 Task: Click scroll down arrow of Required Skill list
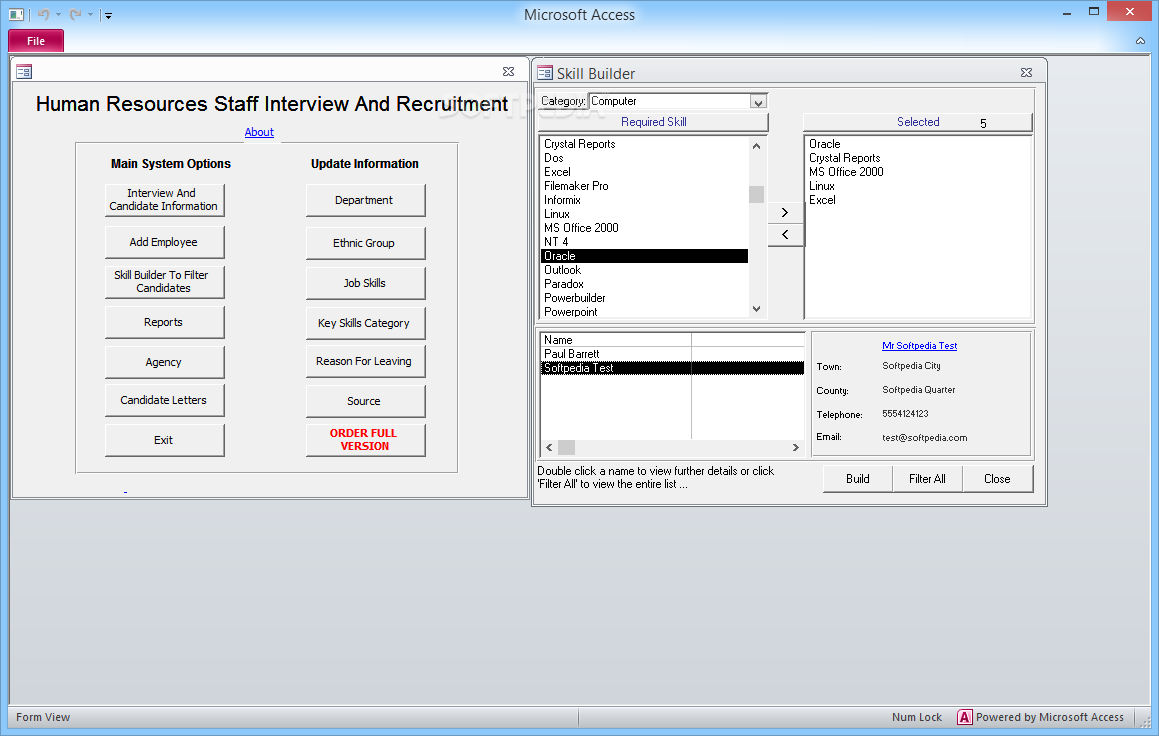[756, 309]
